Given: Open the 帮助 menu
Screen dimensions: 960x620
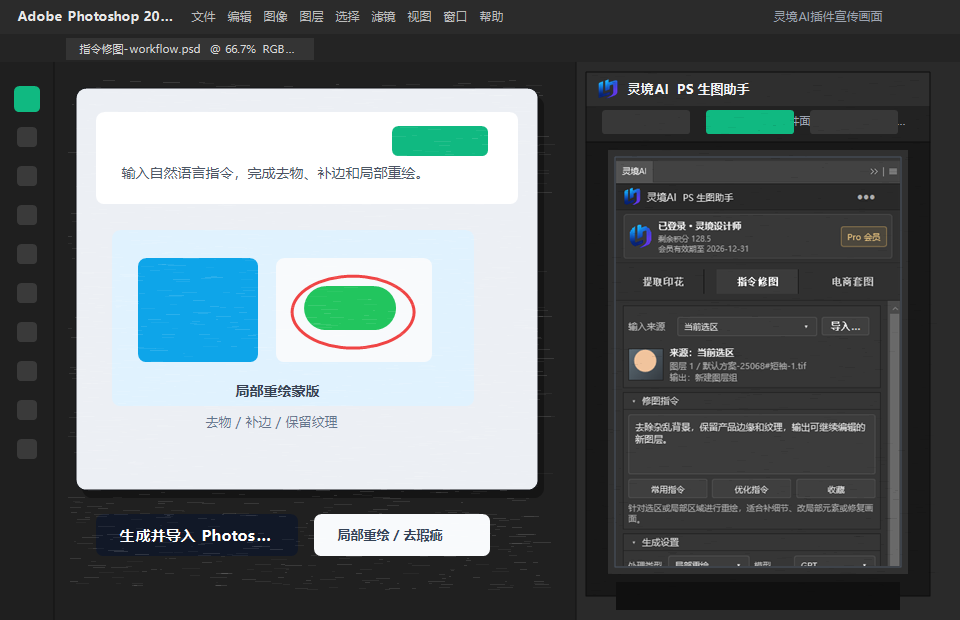Looking at the screenshot, I should tap(492, 17).
